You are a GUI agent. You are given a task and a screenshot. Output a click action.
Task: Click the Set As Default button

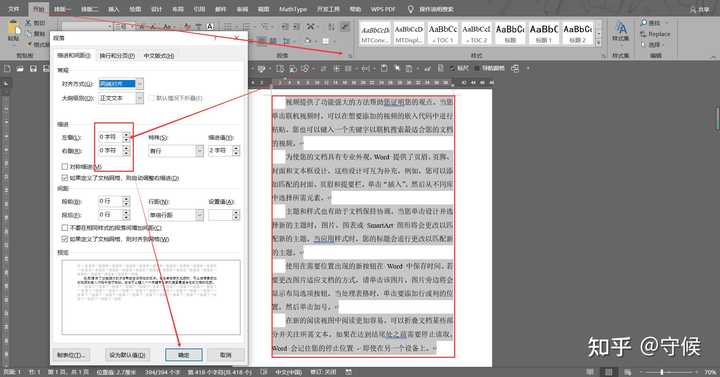pos(127,354)
